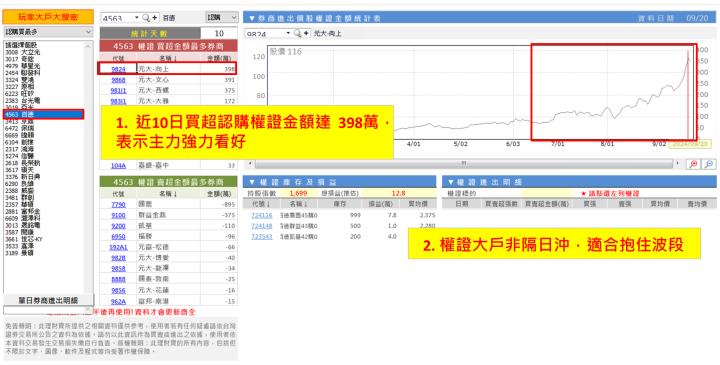Open seller broker link 9200

(118, 226)
